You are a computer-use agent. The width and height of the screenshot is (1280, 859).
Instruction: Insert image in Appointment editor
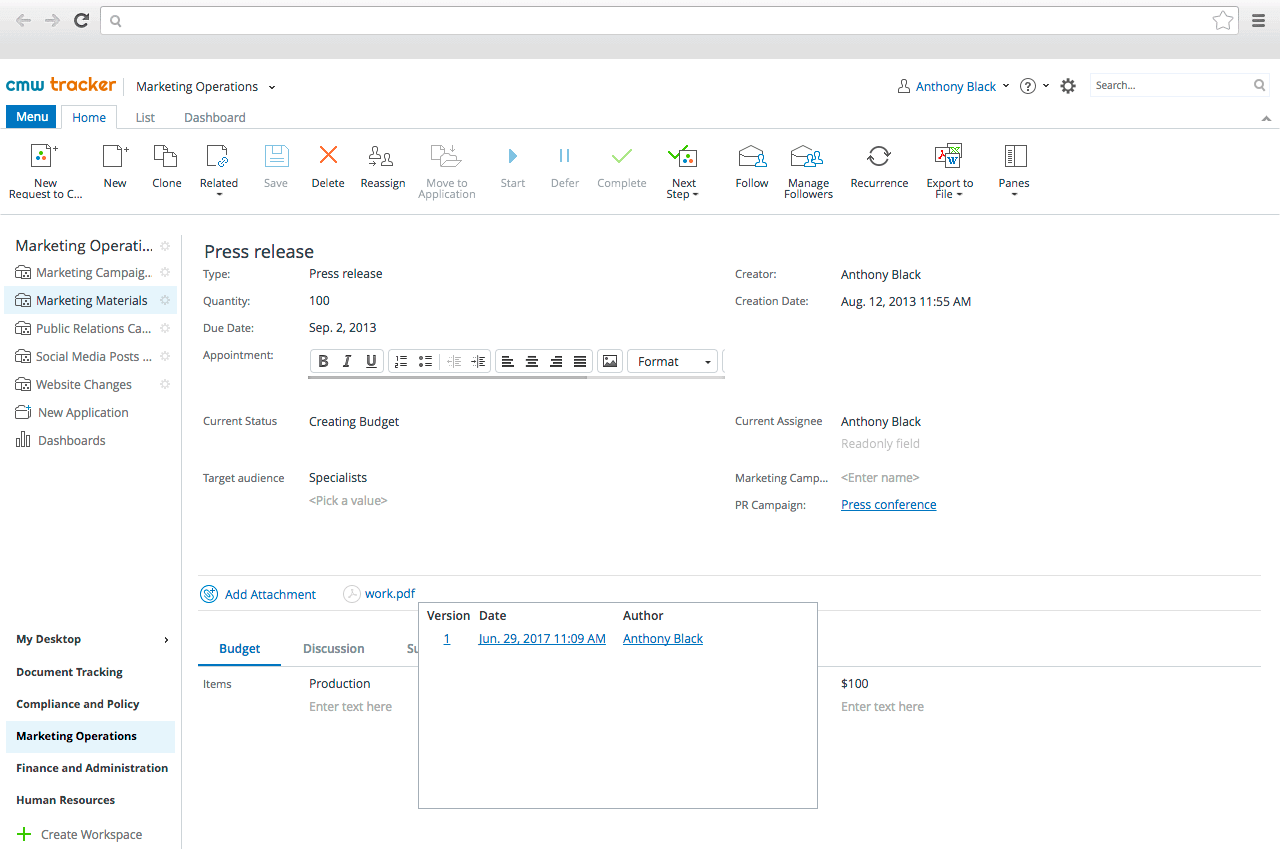click(610, 362)
